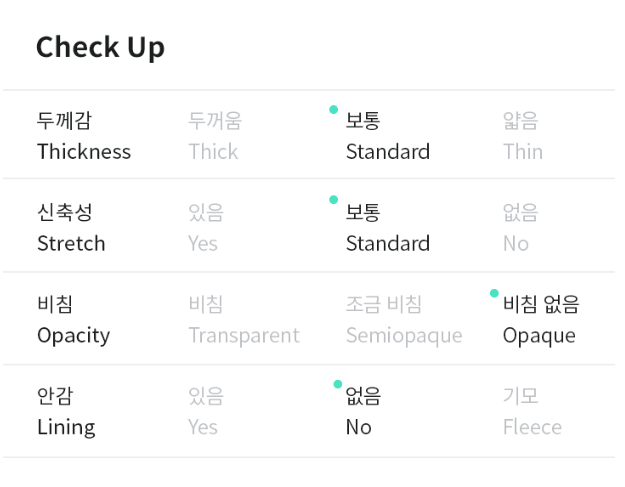The height and width of the screenshot is (487, 625).
Task: Select the Transparent opacity option
Action: point(244,320)
